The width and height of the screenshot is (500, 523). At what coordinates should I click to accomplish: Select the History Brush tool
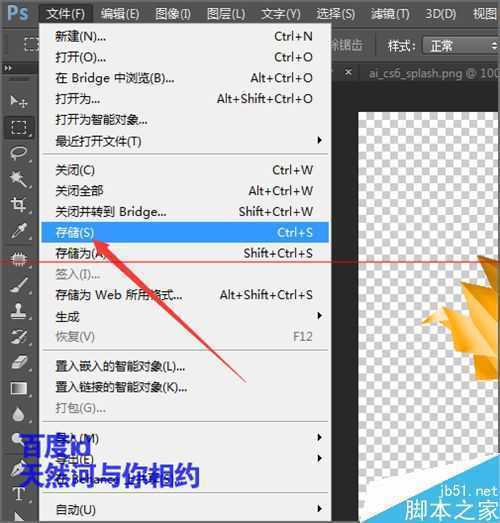[x=18, y=337]
